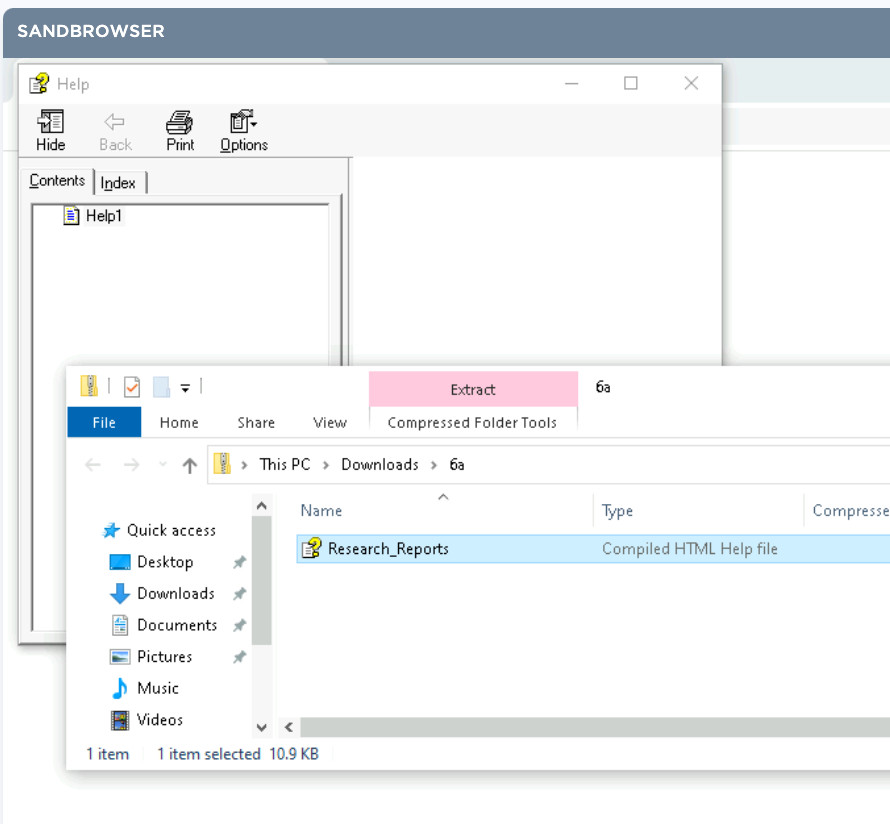Expand the chevron after This PC

click(x=326, y=465)
